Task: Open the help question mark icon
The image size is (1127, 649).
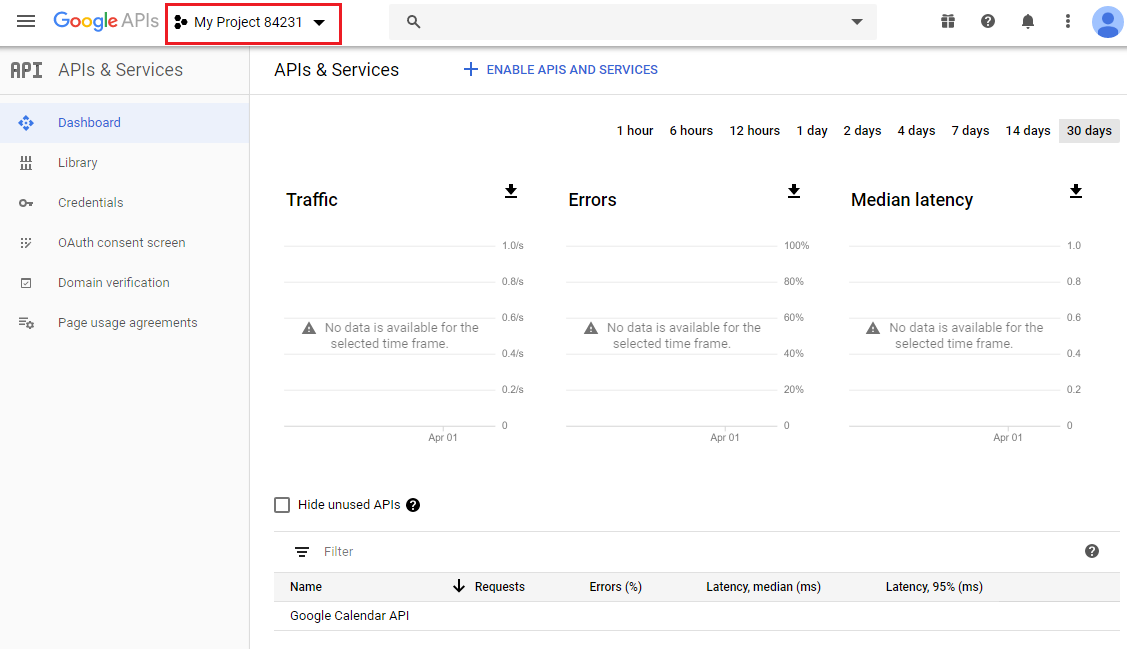Action: pyautogui.click(x=988, y=22)
